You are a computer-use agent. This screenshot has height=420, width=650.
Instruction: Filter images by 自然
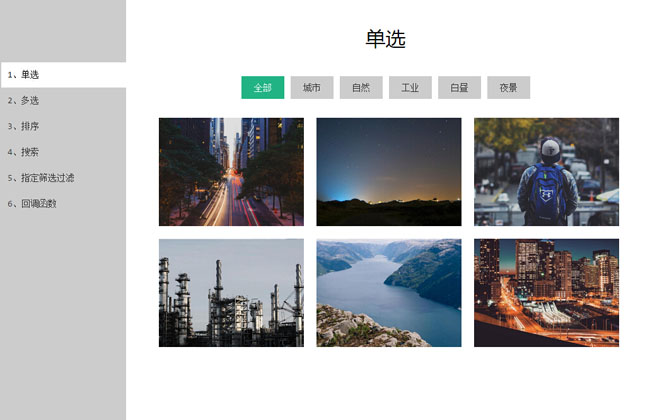click(x=361, y=87)
